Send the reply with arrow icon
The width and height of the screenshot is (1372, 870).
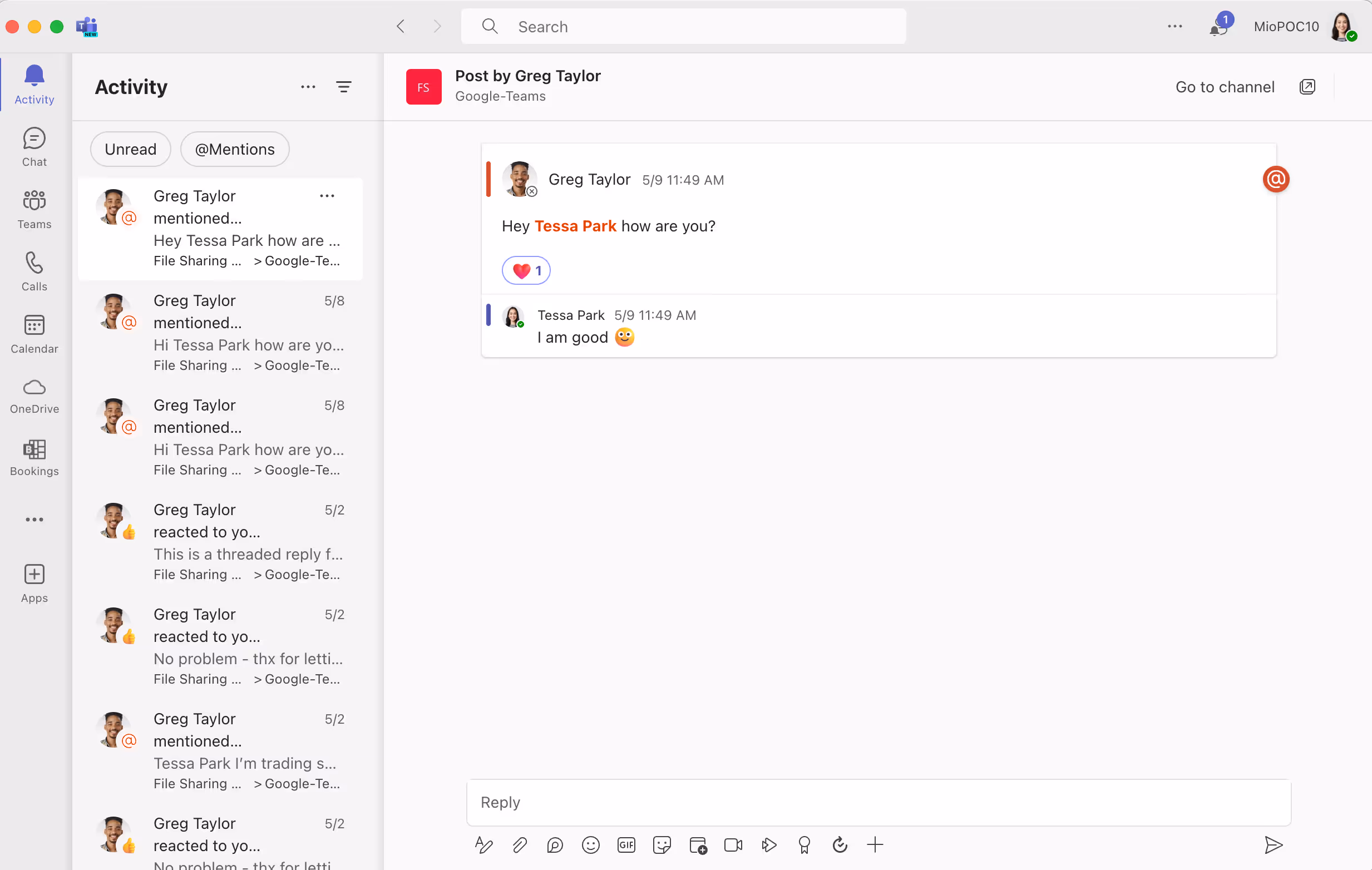pyautogui.click(x=1274, y=845)
